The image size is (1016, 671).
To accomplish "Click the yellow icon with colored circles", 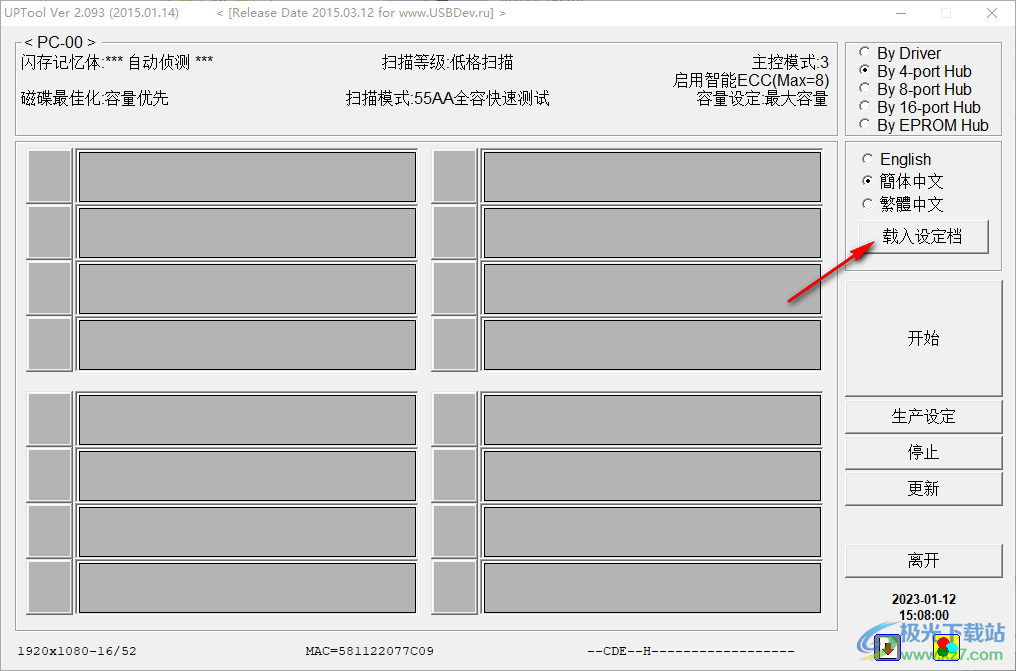I will 945,646.
